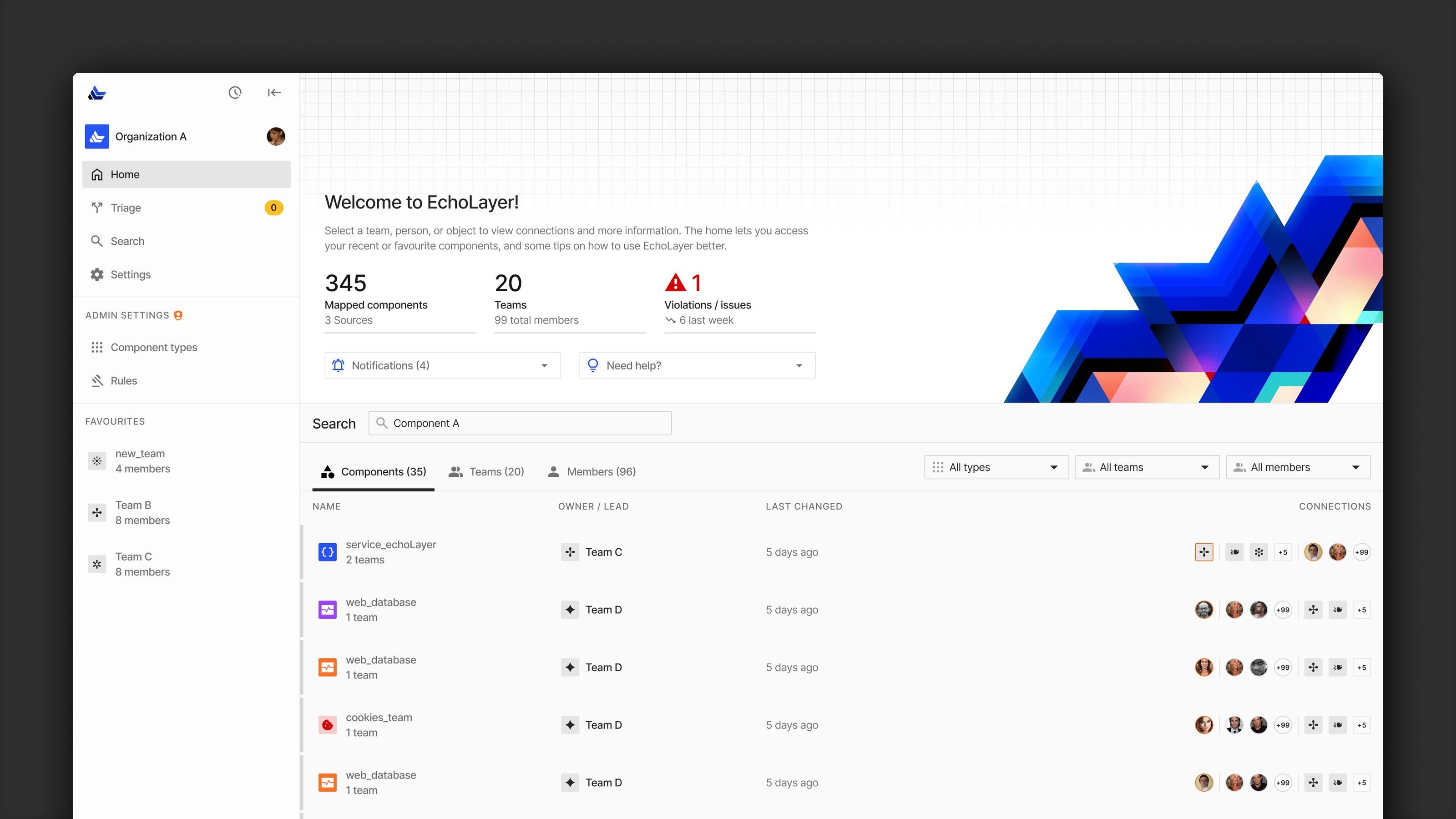The width and height of the screenshot is (1456, 819).
Task: Open the All types filter dropdown
Action: [x=996, y=467]
